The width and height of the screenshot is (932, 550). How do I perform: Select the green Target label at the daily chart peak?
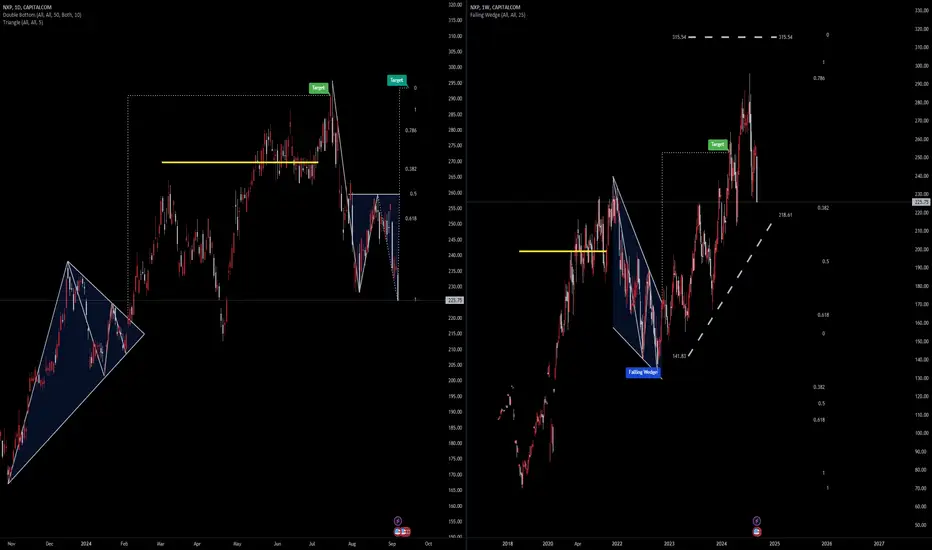(x=319, y=88)
